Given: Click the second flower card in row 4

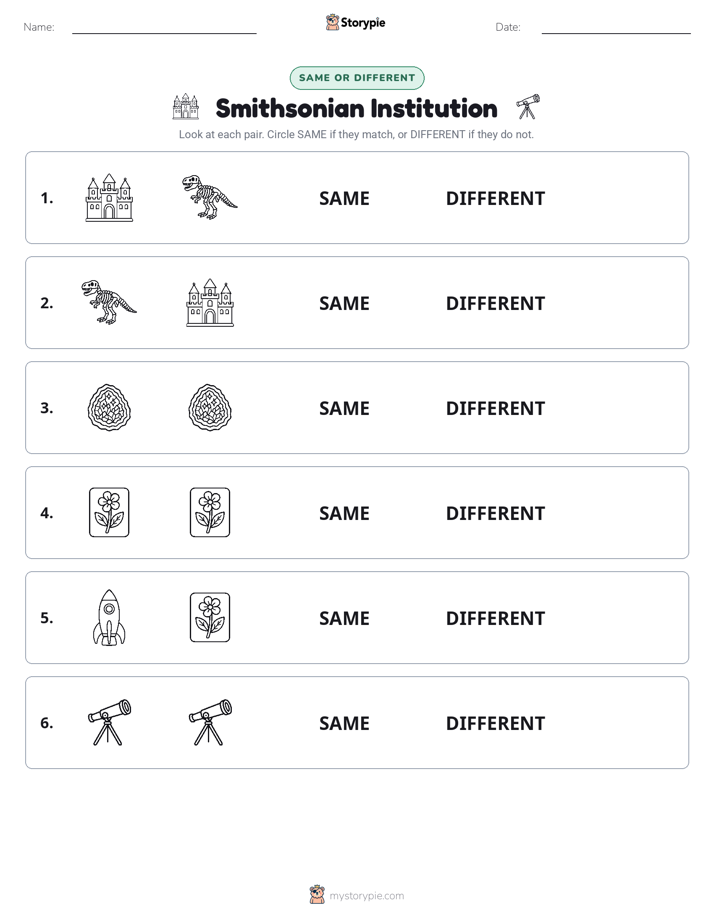Looking at the screenshot, I should click(210, 512).
